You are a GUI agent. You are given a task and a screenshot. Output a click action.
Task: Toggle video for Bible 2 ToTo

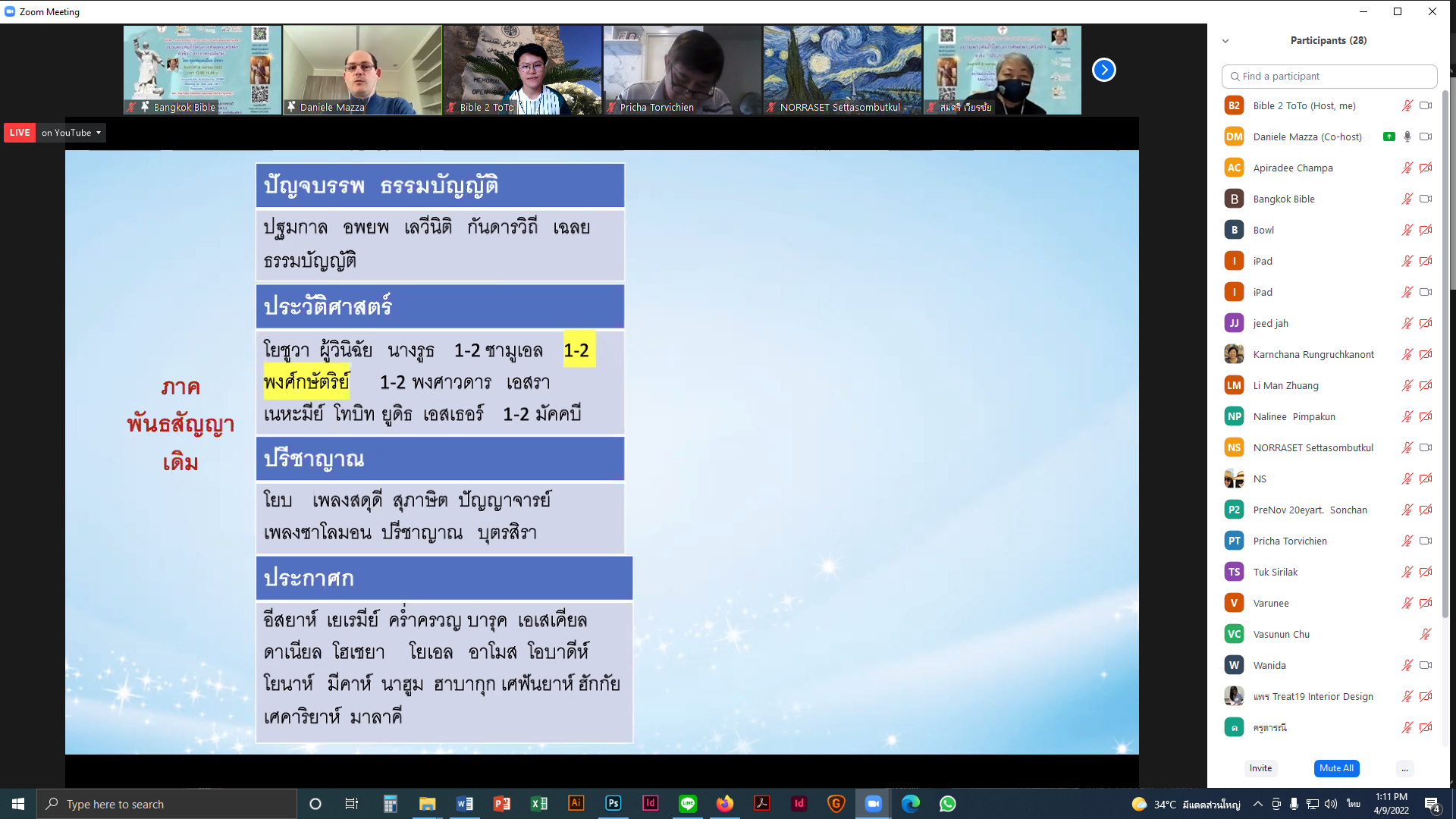point(1426,105)
